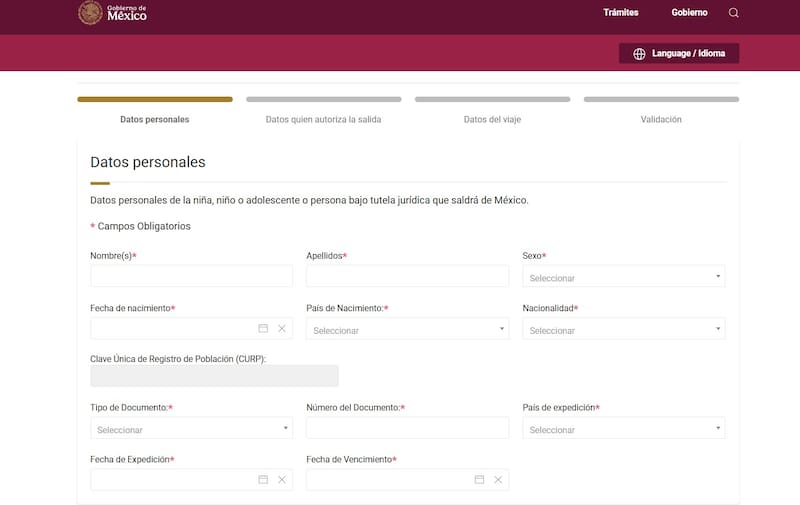Viewport: 800px width, 505px height.
Task: Click the Gobierno de México logo
Action: (x=113, y=13)
